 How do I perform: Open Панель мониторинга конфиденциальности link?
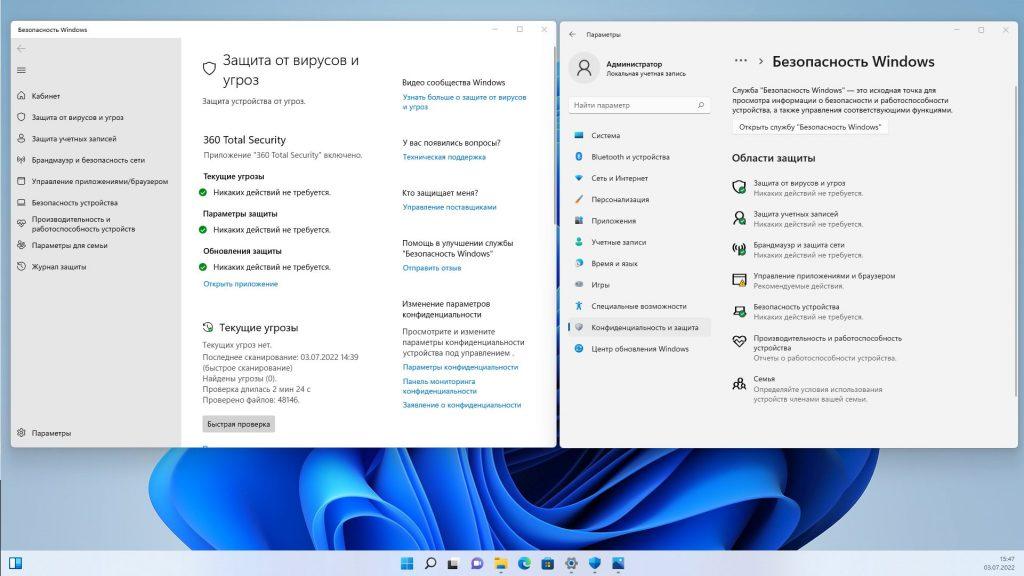coord(440,386)
